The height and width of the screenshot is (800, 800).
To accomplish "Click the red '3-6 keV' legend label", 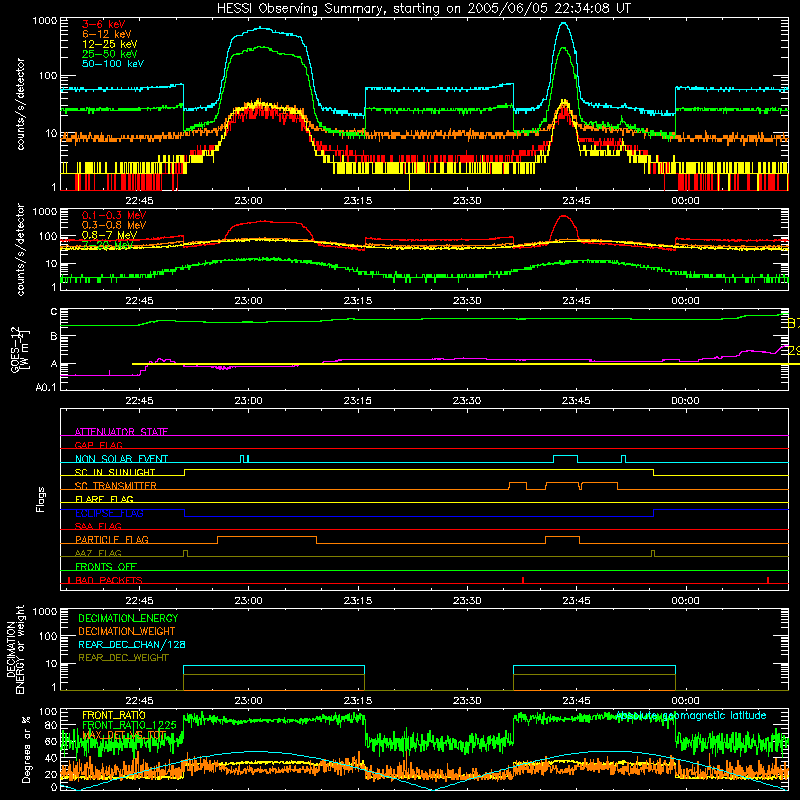I will 104,24.
